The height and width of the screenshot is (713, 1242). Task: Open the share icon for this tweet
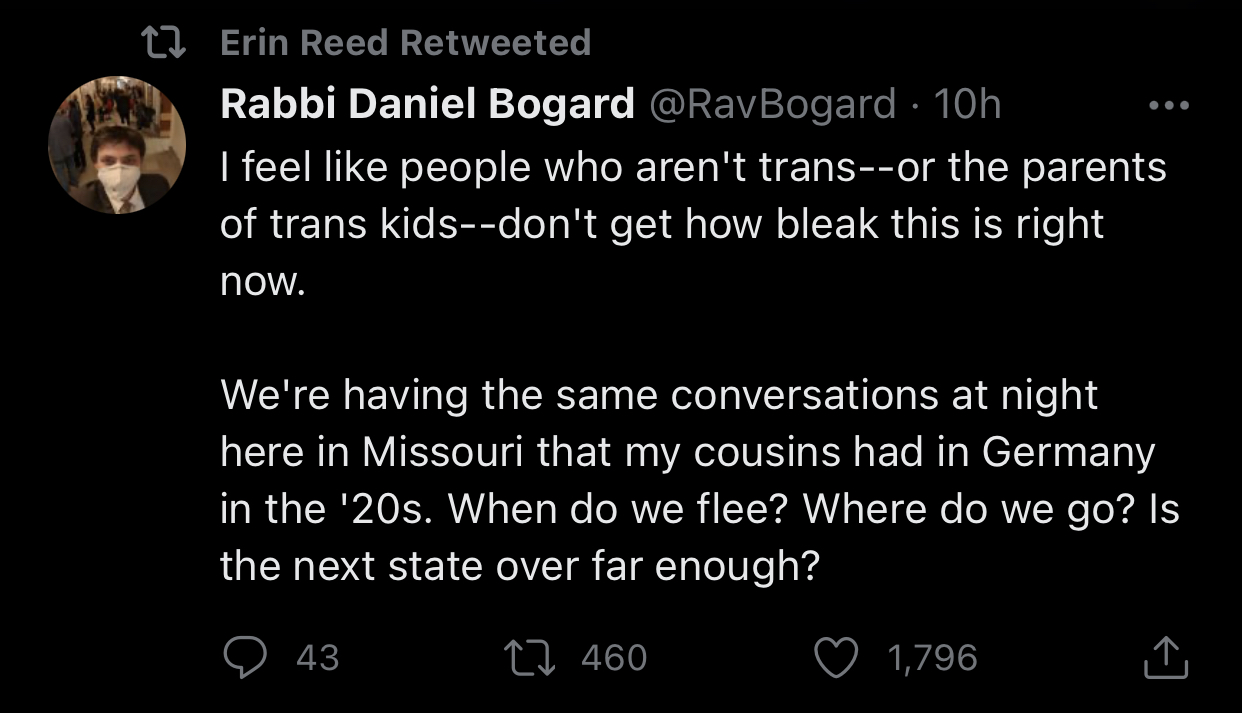click(x=1165, y=657)
